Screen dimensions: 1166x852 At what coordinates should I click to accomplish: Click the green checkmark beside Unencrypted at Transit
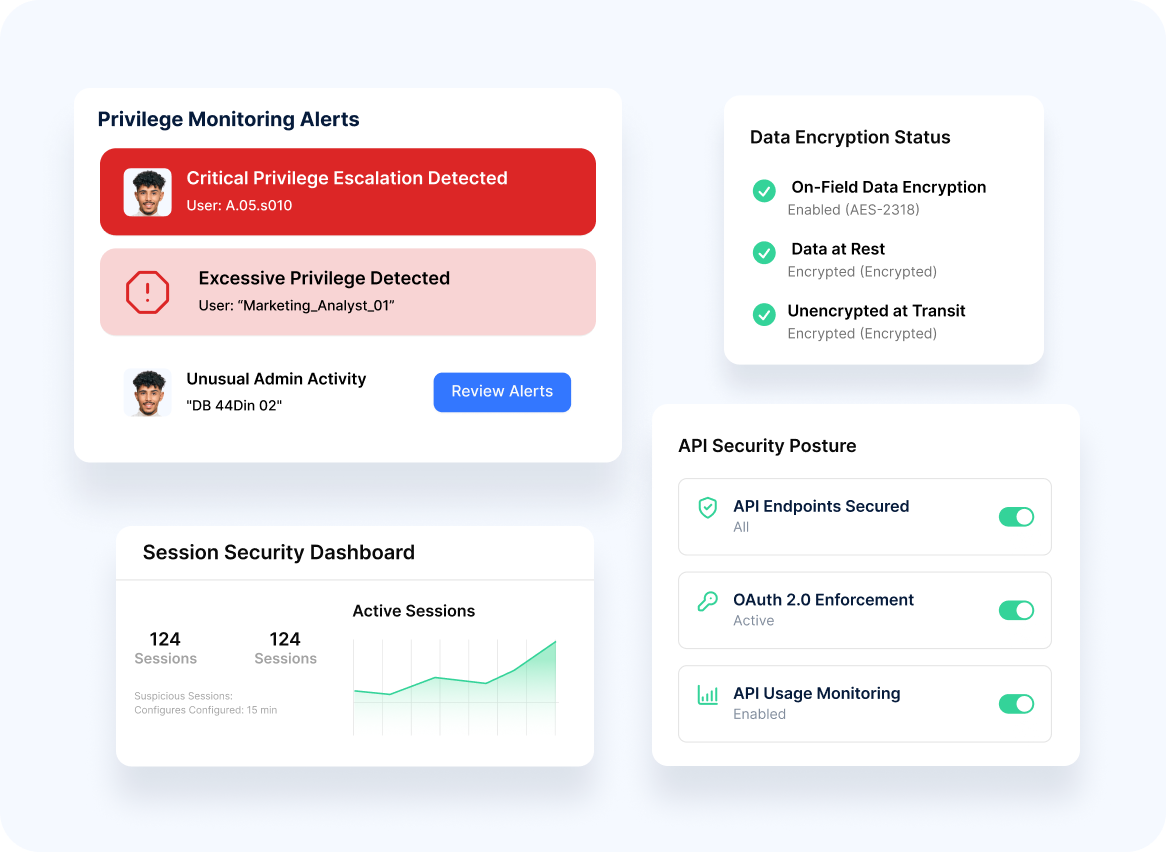(764, 315)
